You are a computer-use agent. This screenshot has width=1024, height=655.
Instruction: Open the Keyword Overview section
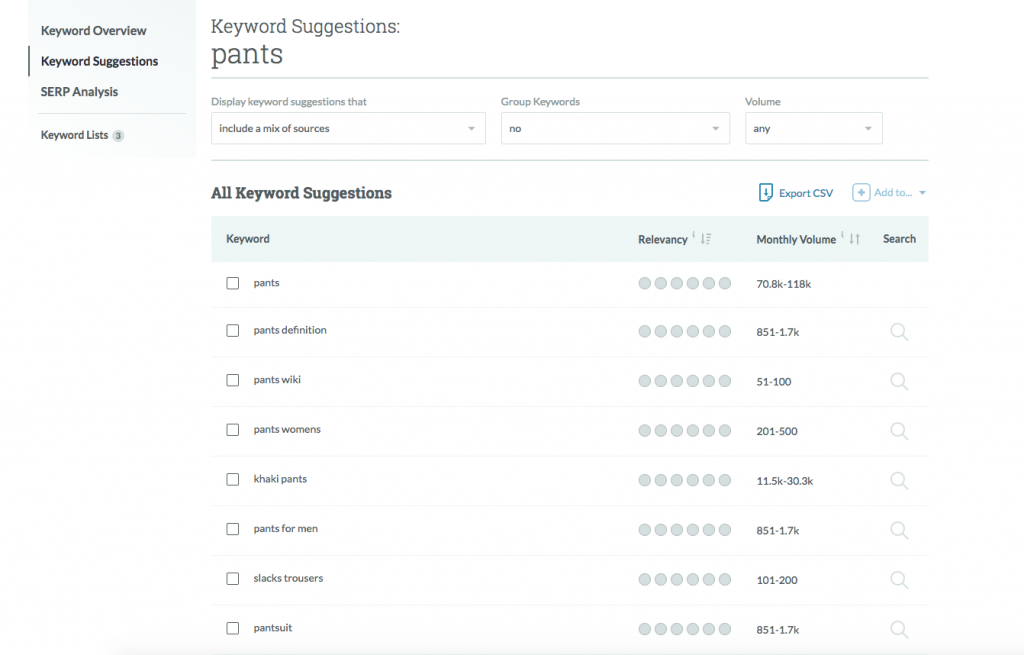pyautogui.click(x=93, y=30)
